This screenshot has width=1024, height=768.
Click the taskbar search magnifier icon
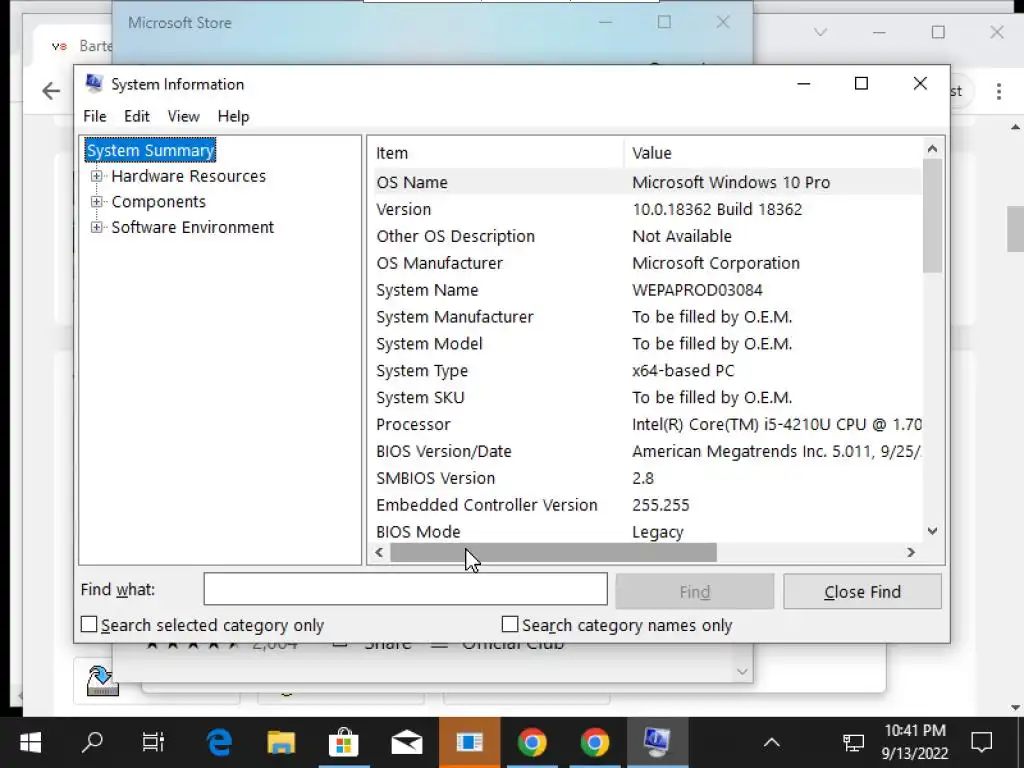(91, 743)
